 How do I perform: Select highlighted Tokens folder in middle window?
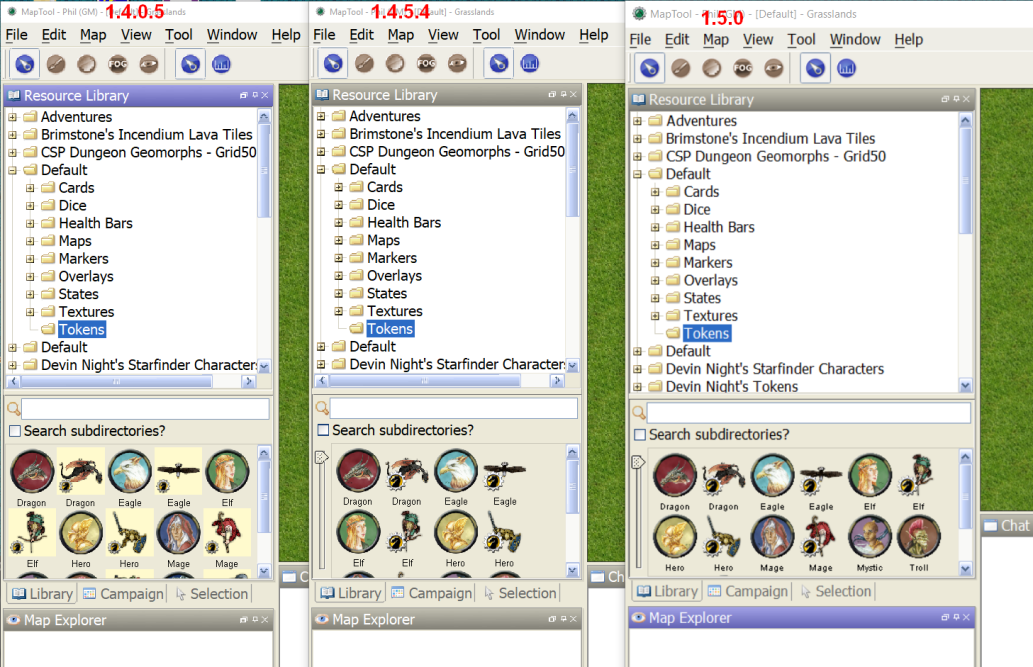(390, 328)
